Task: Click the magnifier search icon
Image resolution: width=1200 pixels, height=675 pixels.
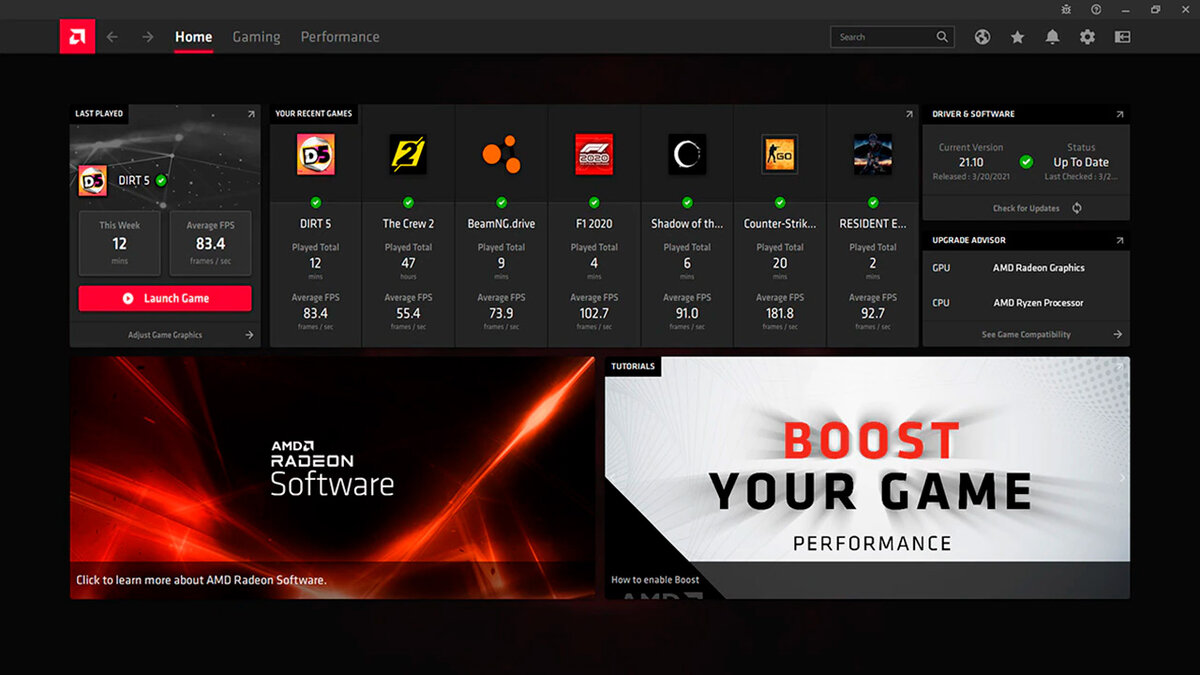Action: [x=942, y=37]
